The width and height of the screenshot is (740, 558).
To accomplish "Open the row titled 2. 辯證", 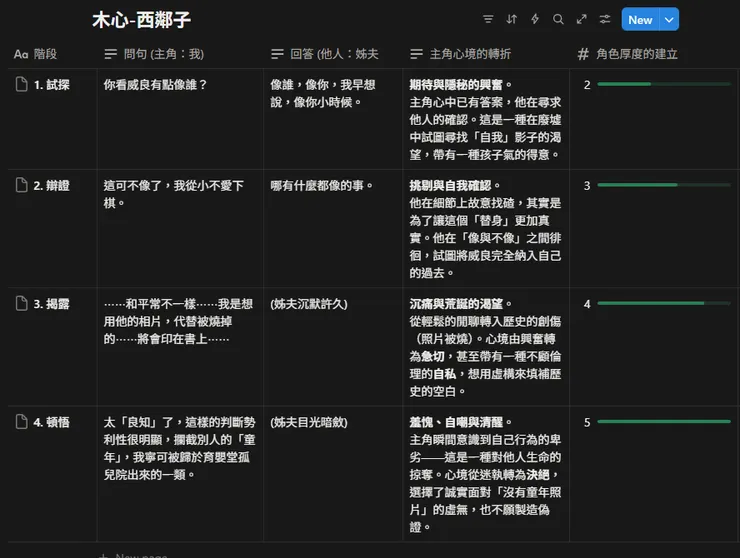I will pyautogui.click(x=51, y=186).
